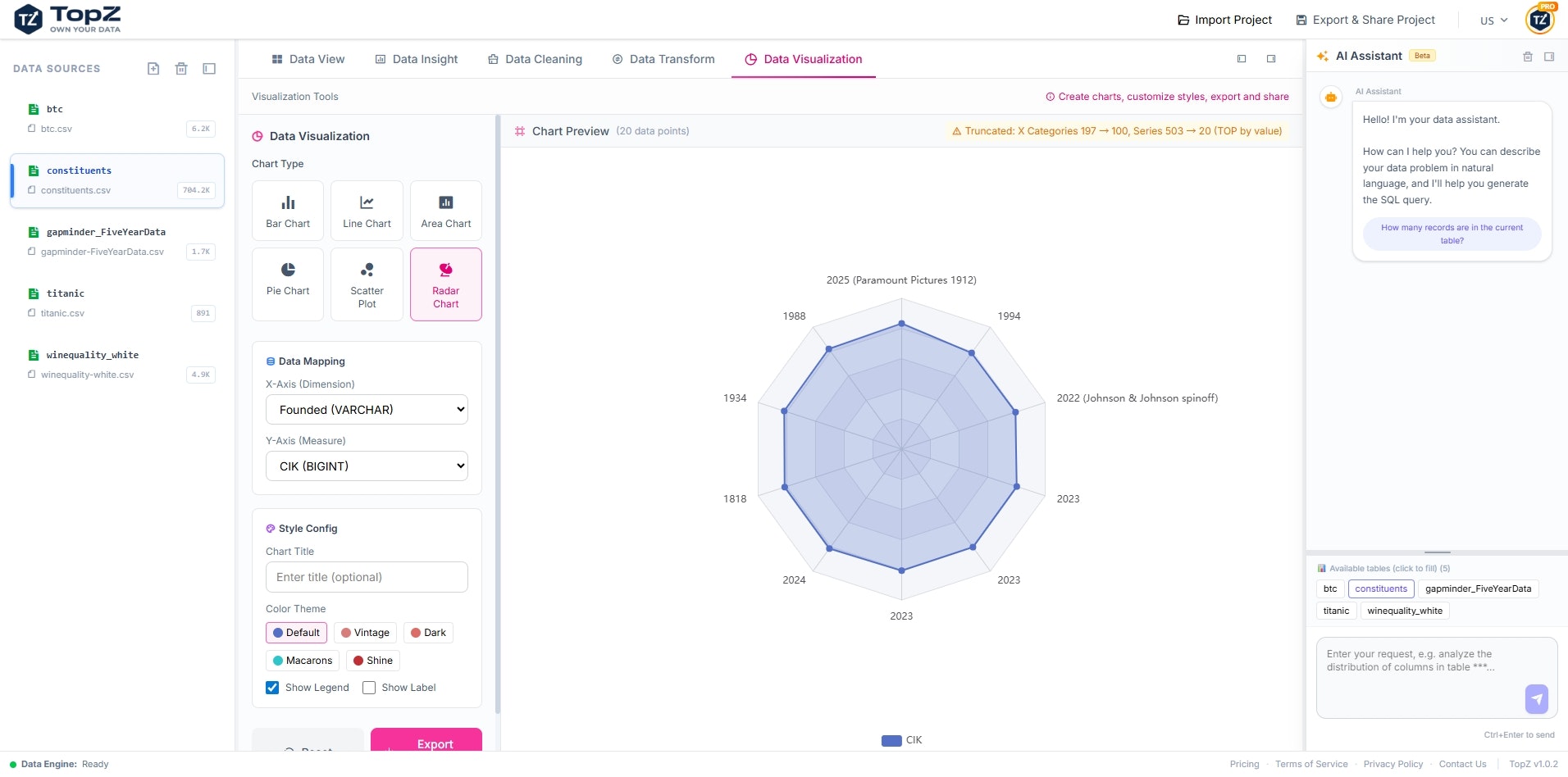This screenshot has width=1568, height=777.
Task: Switch to the Data Transform tab
Action: 663,58
